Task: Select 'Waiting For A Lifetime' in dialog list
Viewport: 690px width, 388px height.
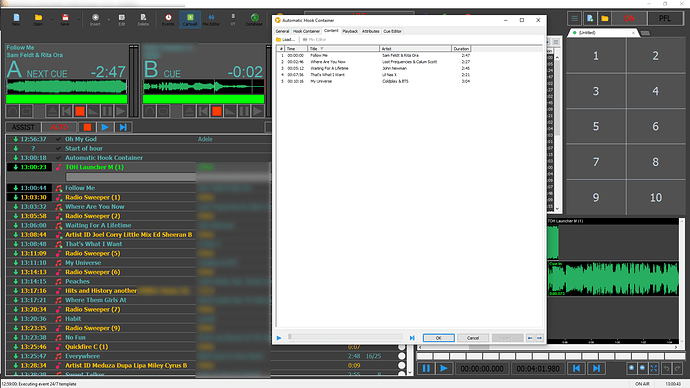Action: click(374, 69)
